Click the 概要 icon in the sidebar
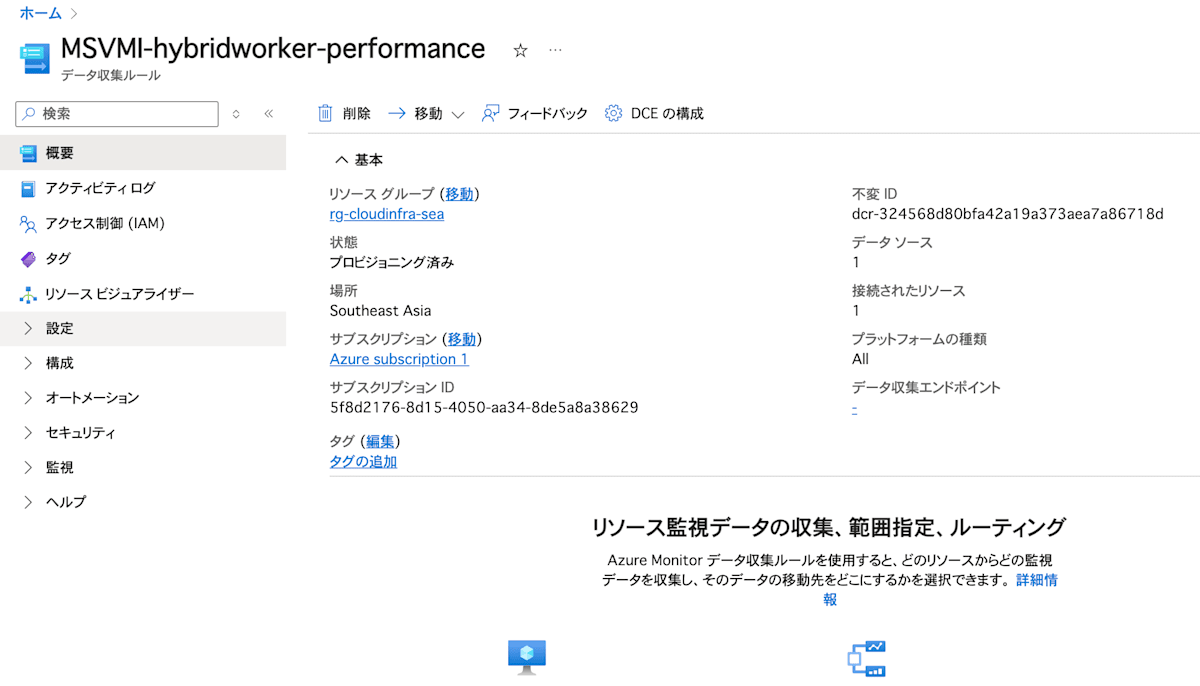 point(28,153)
